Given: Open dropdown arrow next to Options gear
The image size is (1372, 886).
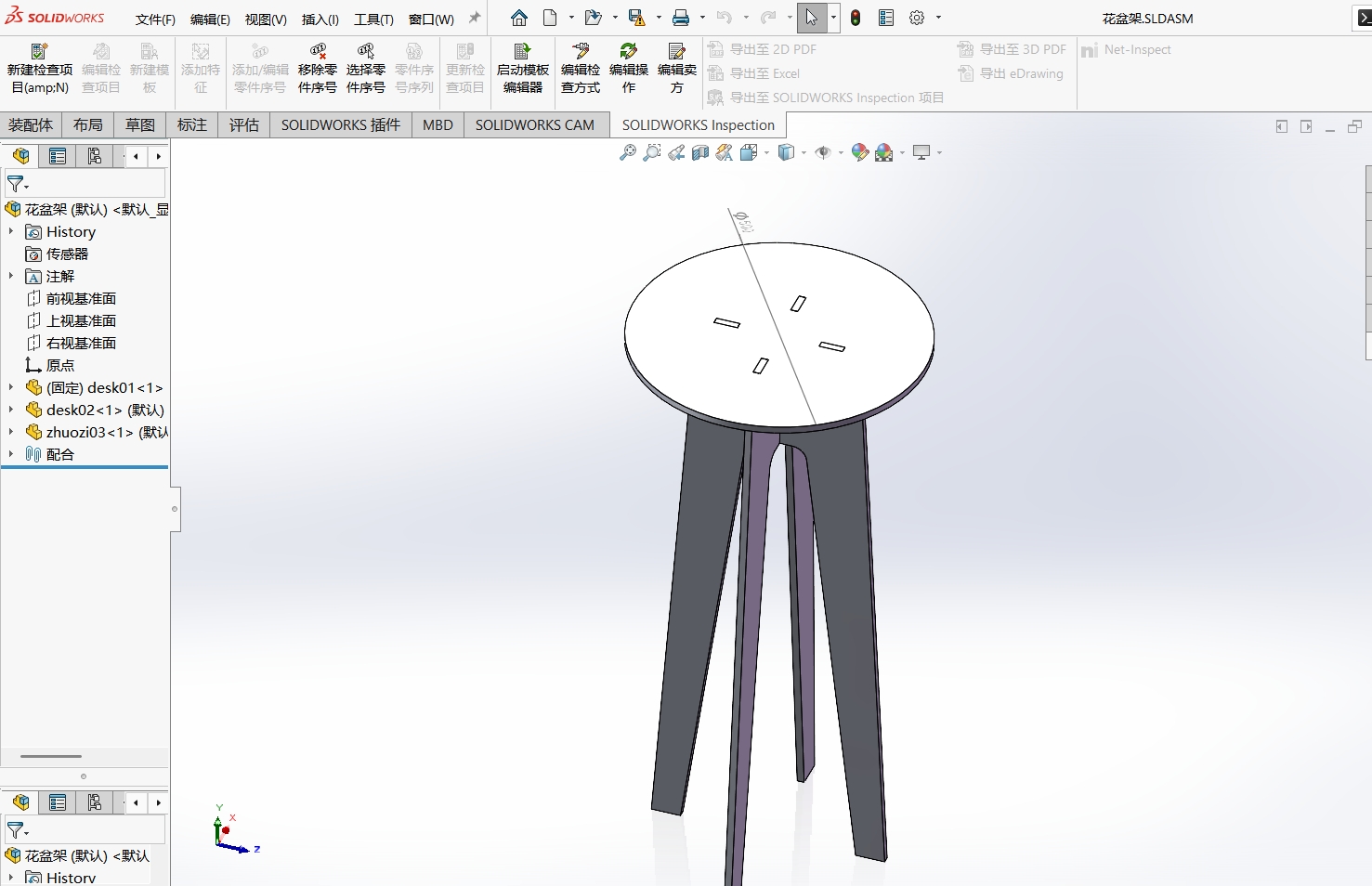Looking at the screenshot, I should pos(938,18).
